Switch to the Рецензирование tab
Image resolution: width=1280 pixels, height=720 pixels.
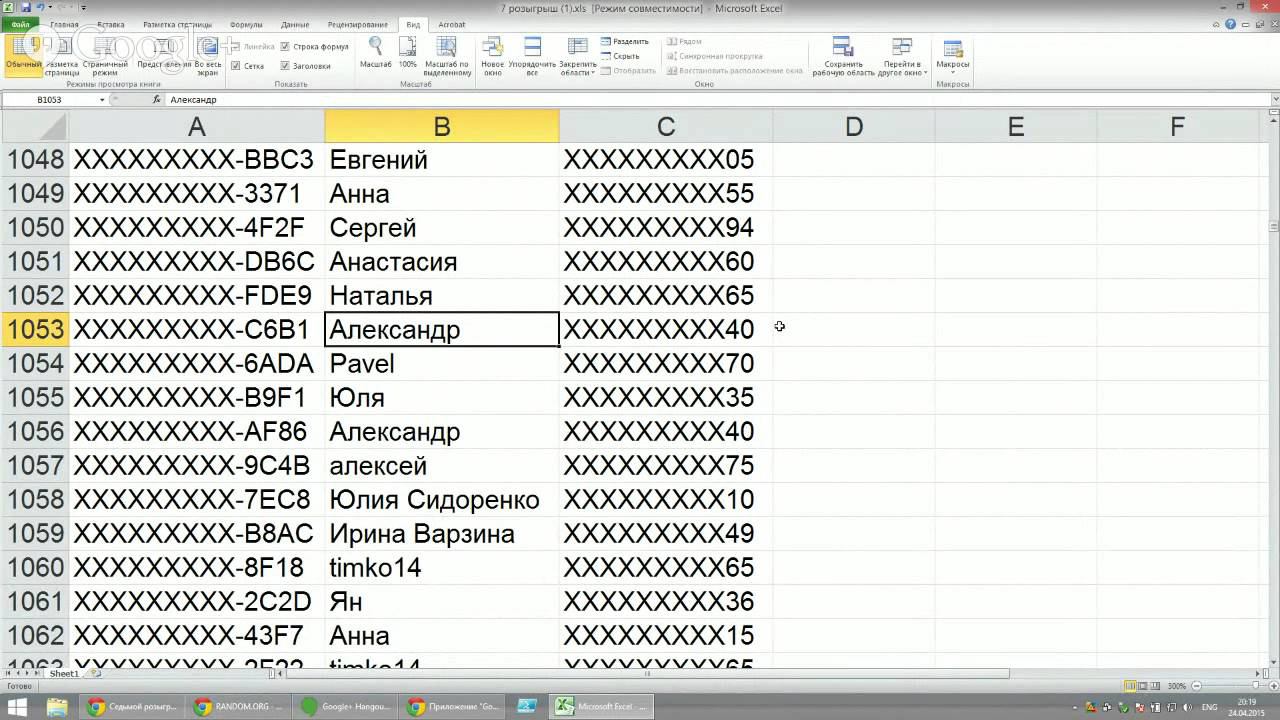pos(358,24)
